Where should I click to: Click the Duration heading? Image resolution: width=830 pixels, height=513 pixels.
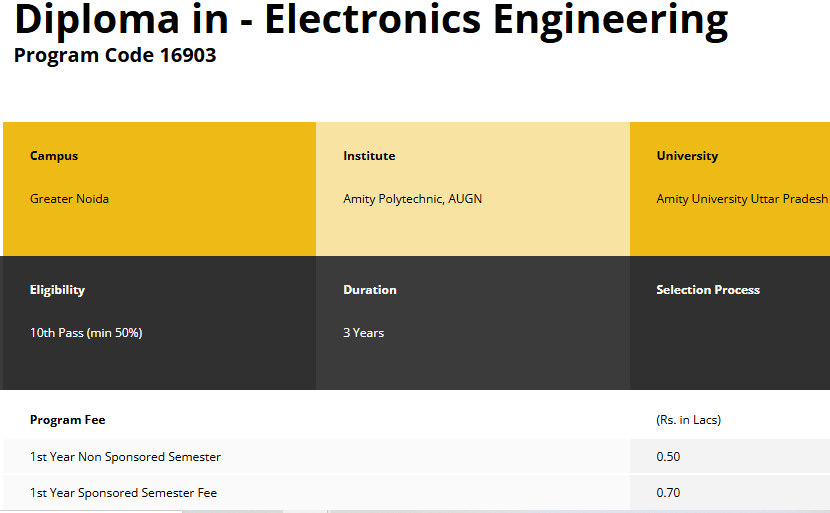pyautogui.click(x=370, y=290)
